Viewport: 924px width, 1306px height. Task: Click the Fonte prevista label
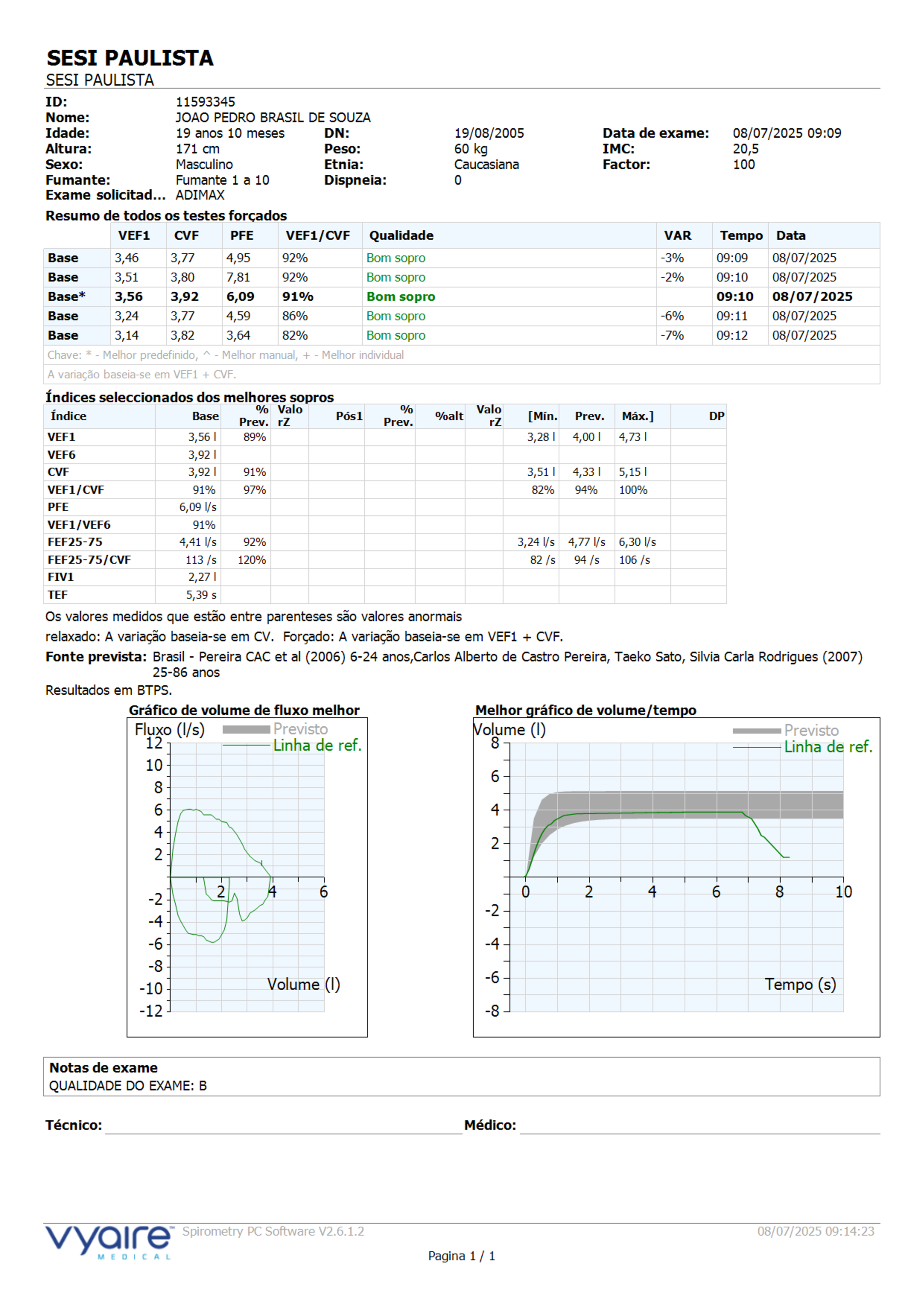pos(96,657)
